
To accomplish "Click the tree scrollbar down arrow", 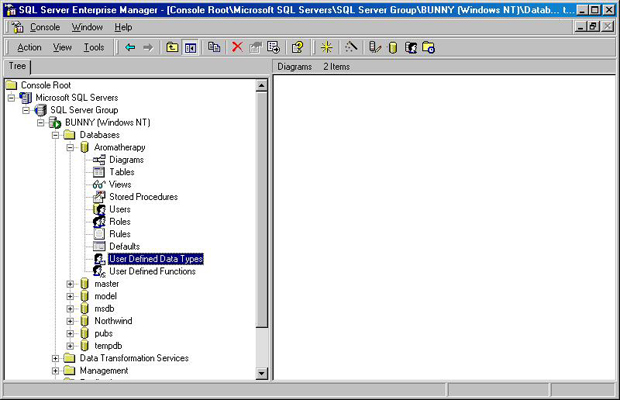I will coord(261,373).
